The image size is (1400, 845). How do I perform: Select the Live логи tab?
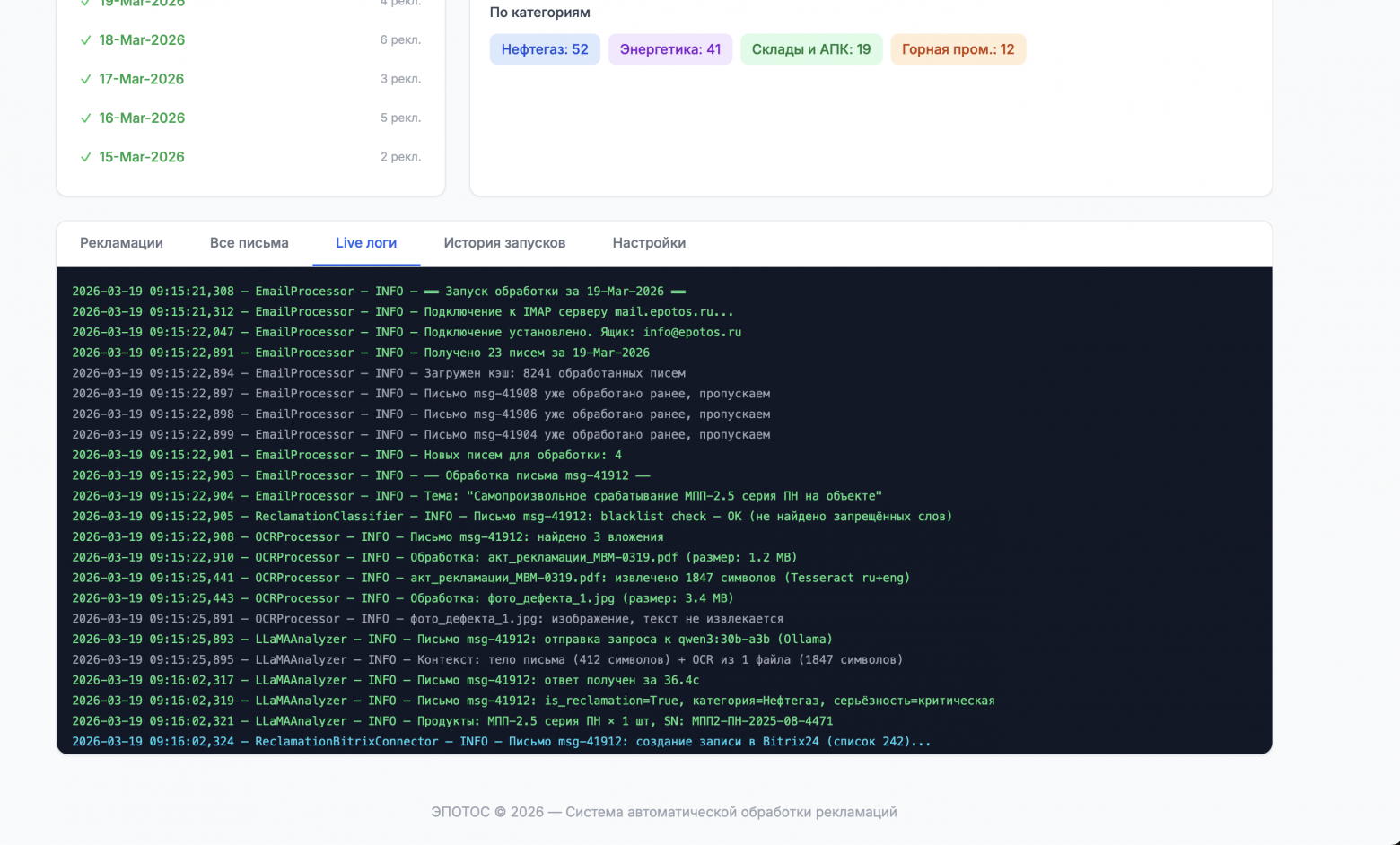366,243
